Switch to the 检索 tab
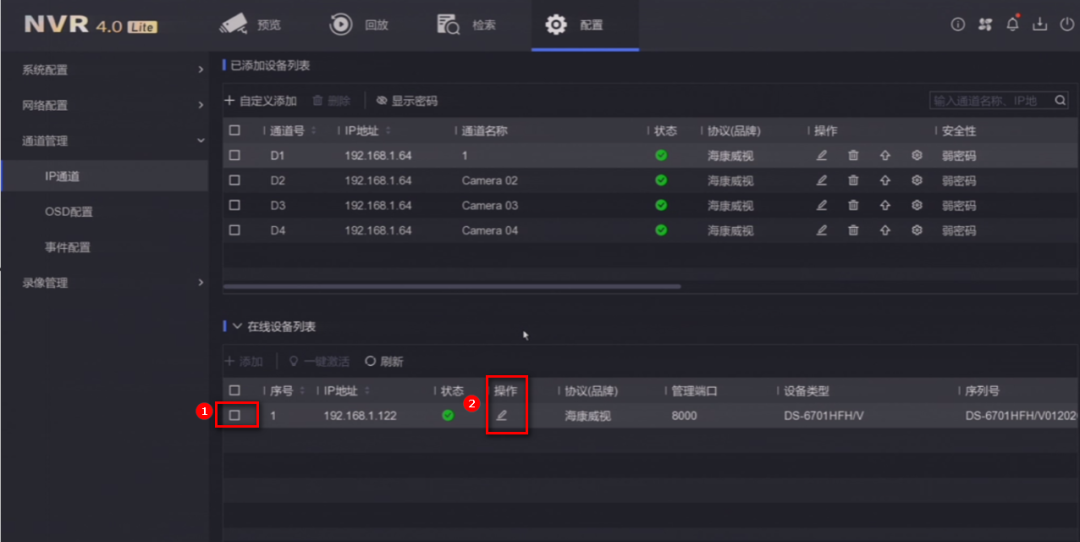The image size is (1080, 542). [x=466, y=25]
